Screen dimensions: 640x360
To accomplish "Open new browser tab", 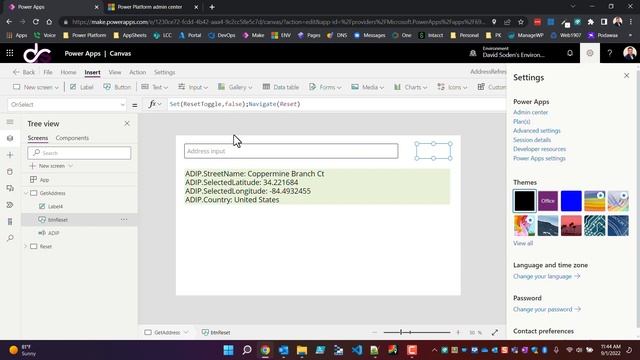I will pos(212,7).
